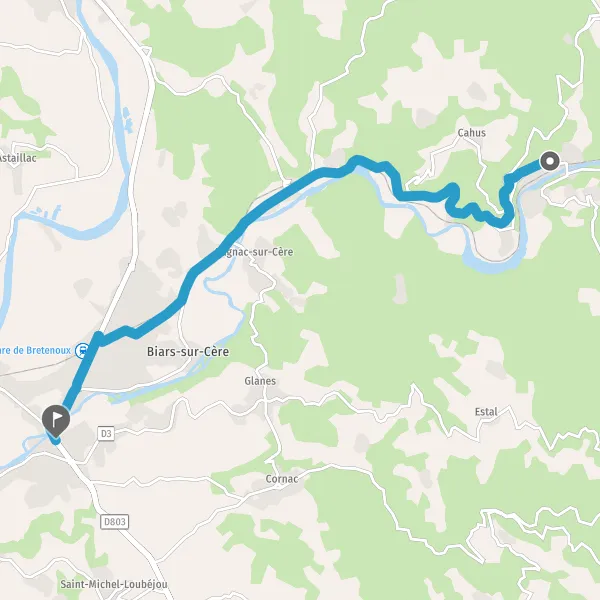
Task: Click the Cahus village label
Action: (471, 133)
